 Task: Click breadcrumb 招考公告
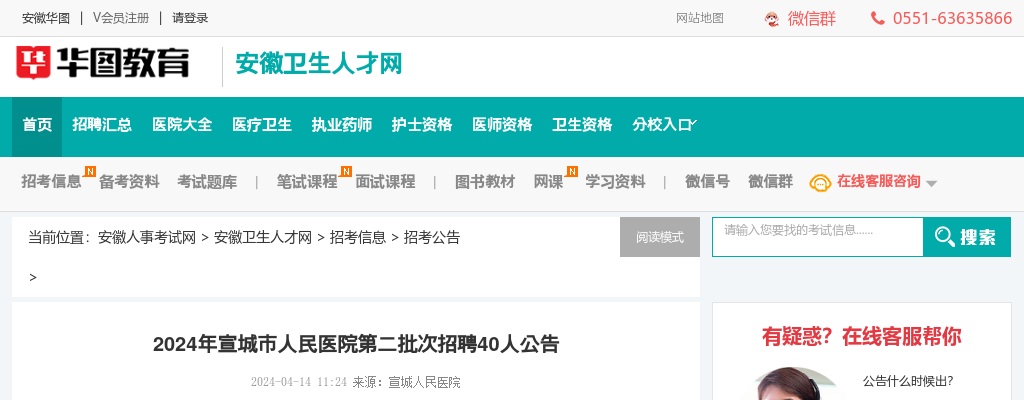coord(432,237)
